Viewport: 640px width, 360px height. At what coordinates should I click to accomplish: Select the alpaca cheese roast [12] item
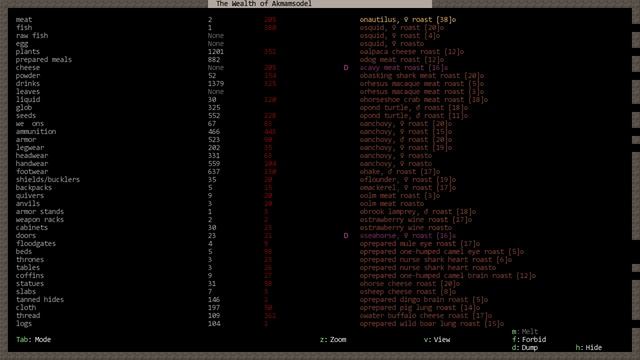click(412, 51)
